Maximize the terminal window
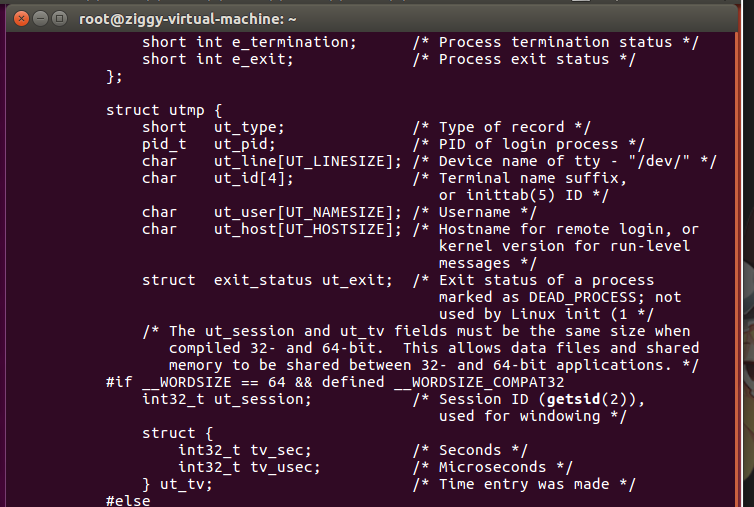The image size is (754, 507). (60, 19)
